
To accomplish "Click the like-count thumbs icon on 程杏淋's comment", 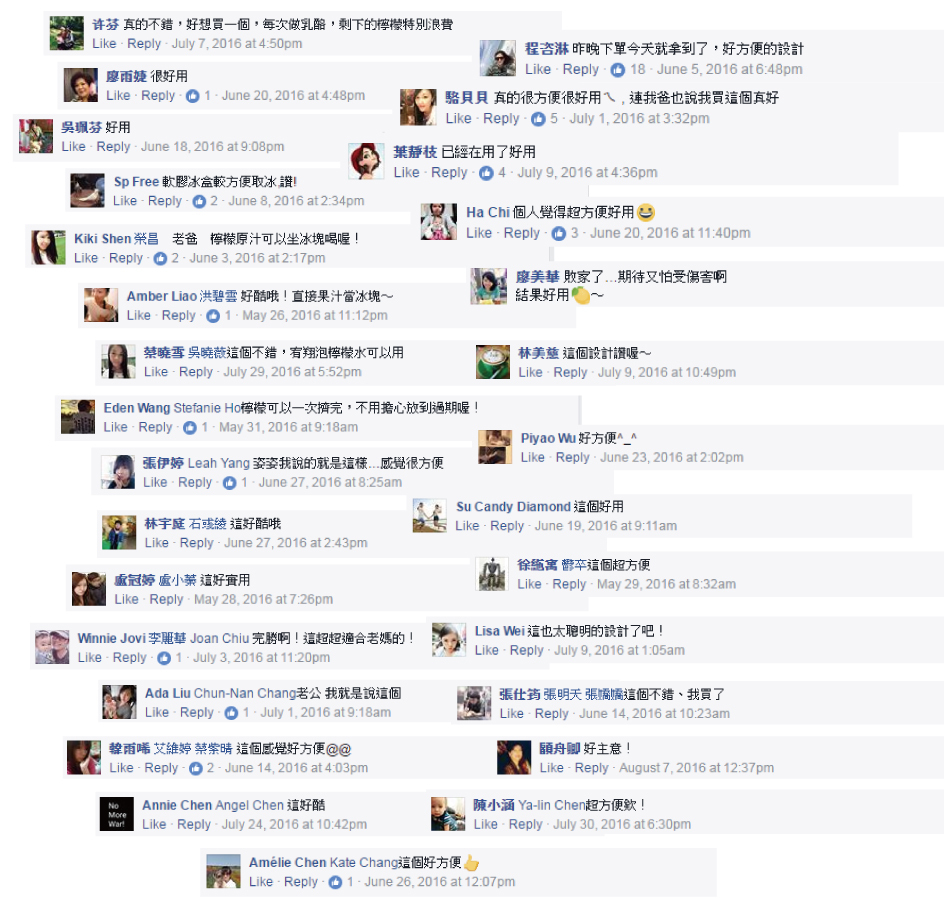I will (618, 70).
